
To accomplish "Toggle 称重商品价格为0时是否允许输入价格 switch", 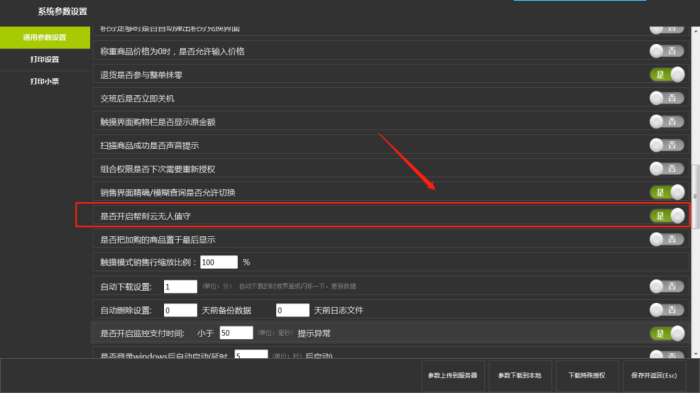I will point(667,51).
